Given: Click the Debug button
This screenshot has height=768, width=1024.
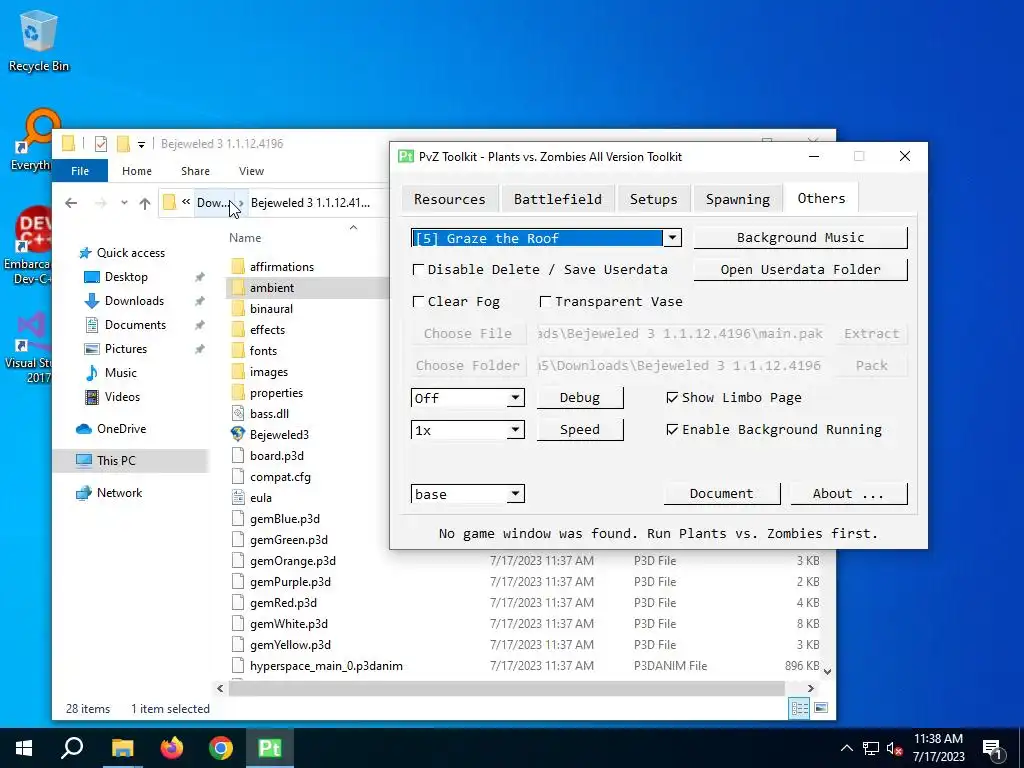Looking at the screenshot, I should pos(580,398).
